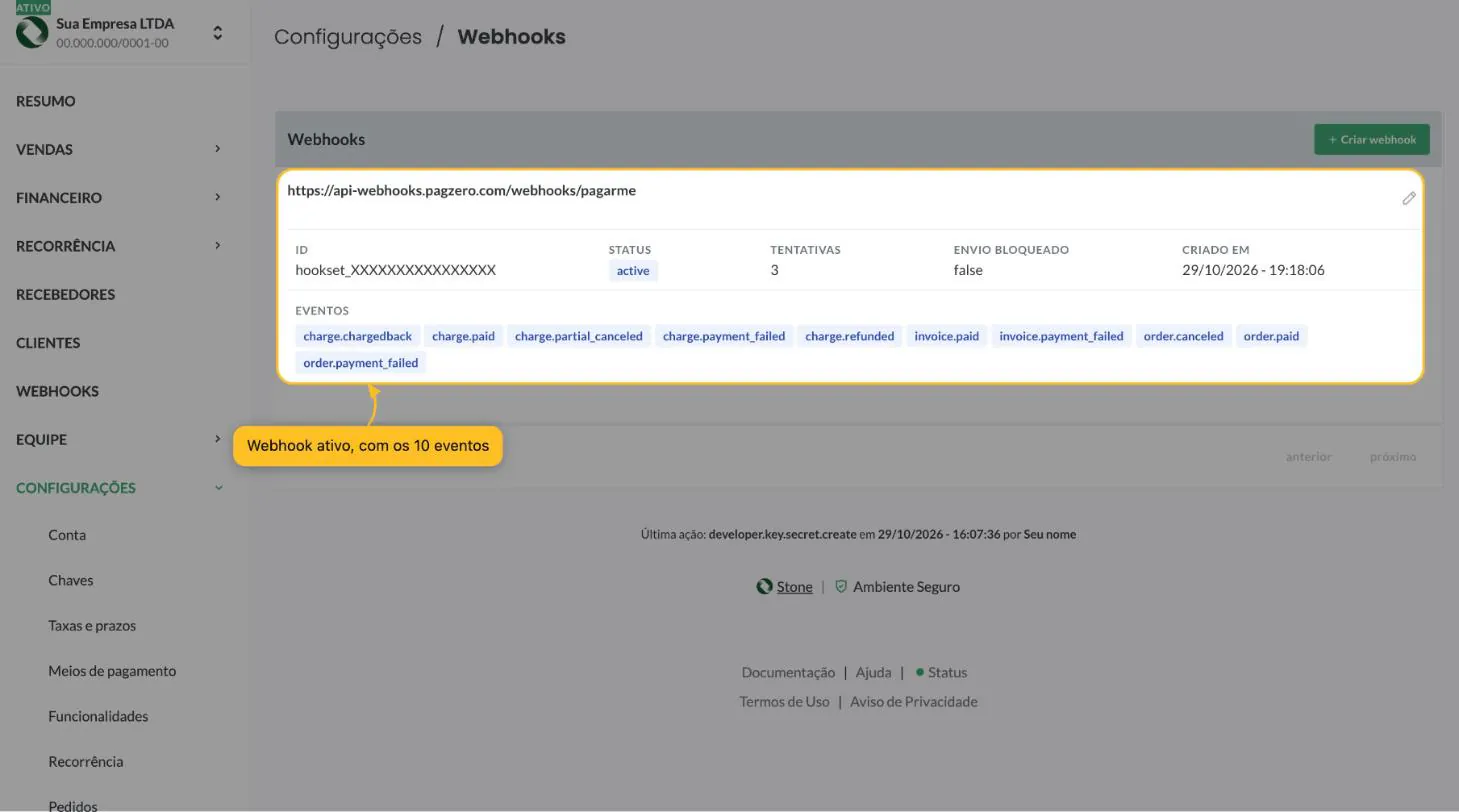Select Taxas e prazos submenu item
The height and width of the screenshot is (812, 1459).
coord(92,626)
